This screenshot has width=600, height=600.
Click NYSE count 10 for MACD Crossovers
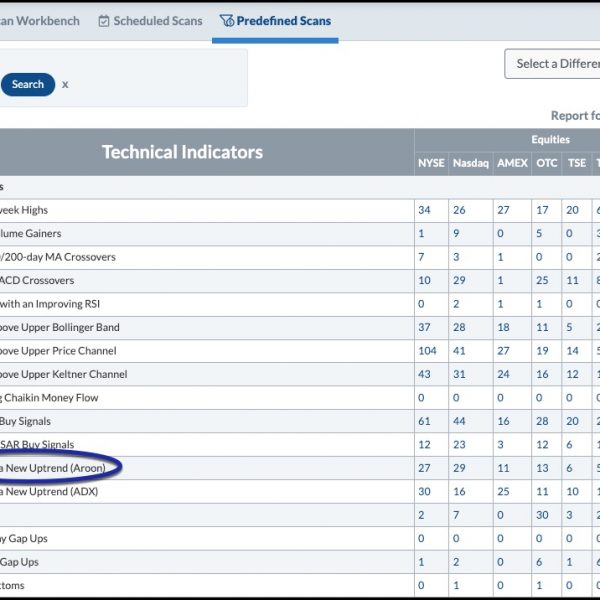pos(424,280)
